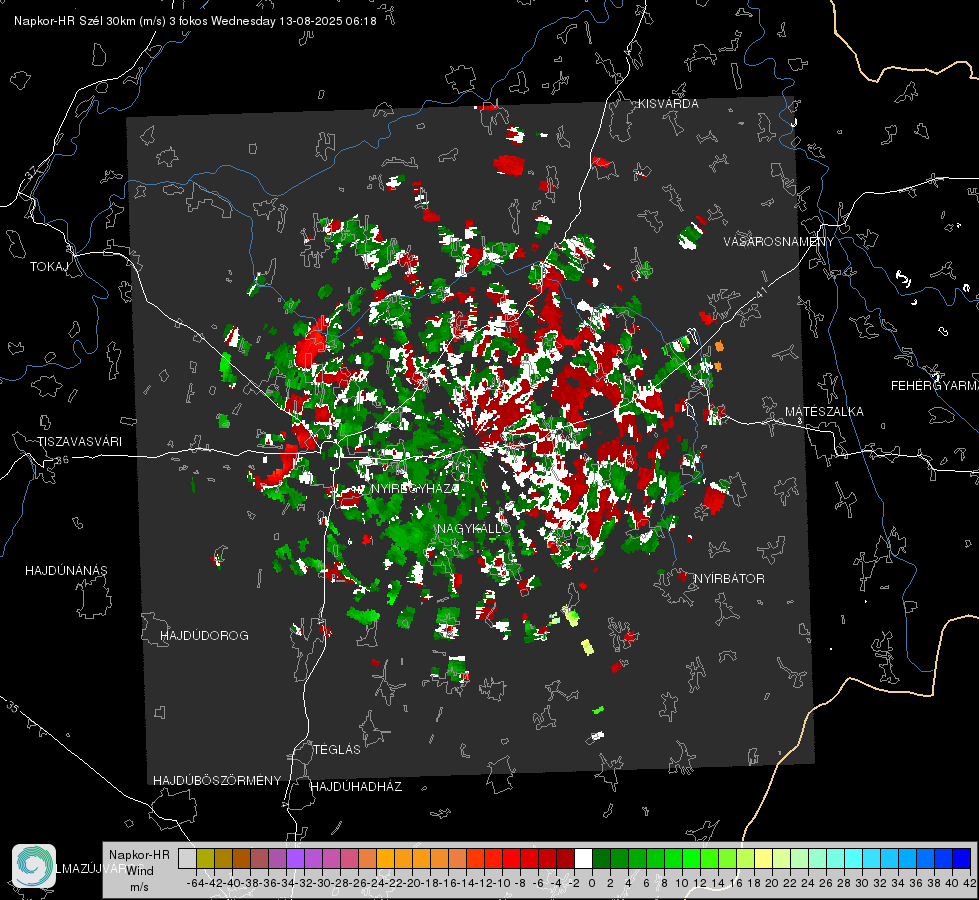The height and width of the screenshot is (900, 979).
Task: Click the TÉGLÁS city label
Action: (337, 749)
